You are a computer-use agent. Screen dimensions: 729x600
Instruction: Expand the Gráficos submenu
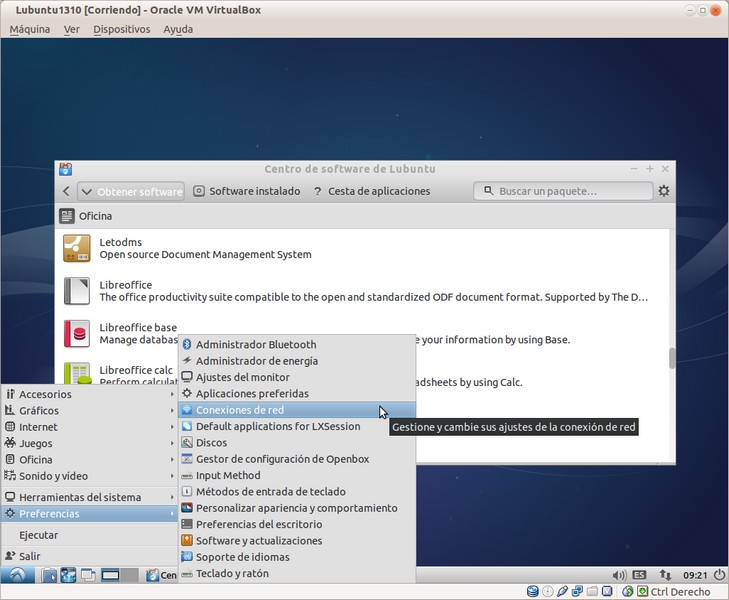[89, 410]
